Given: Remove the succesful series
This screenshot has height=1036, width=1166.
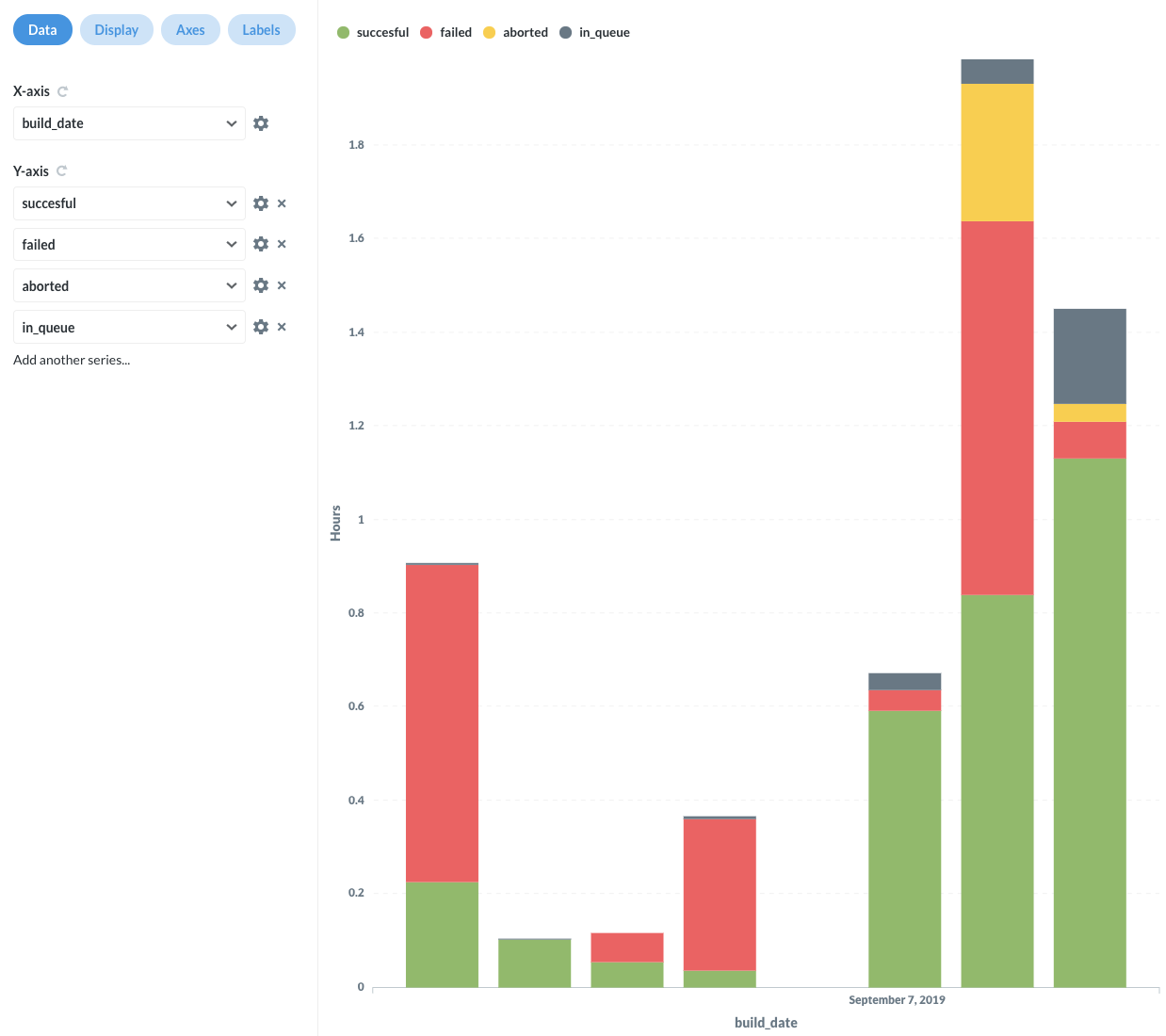Looking at the screenshot, I should pos(282,203).
